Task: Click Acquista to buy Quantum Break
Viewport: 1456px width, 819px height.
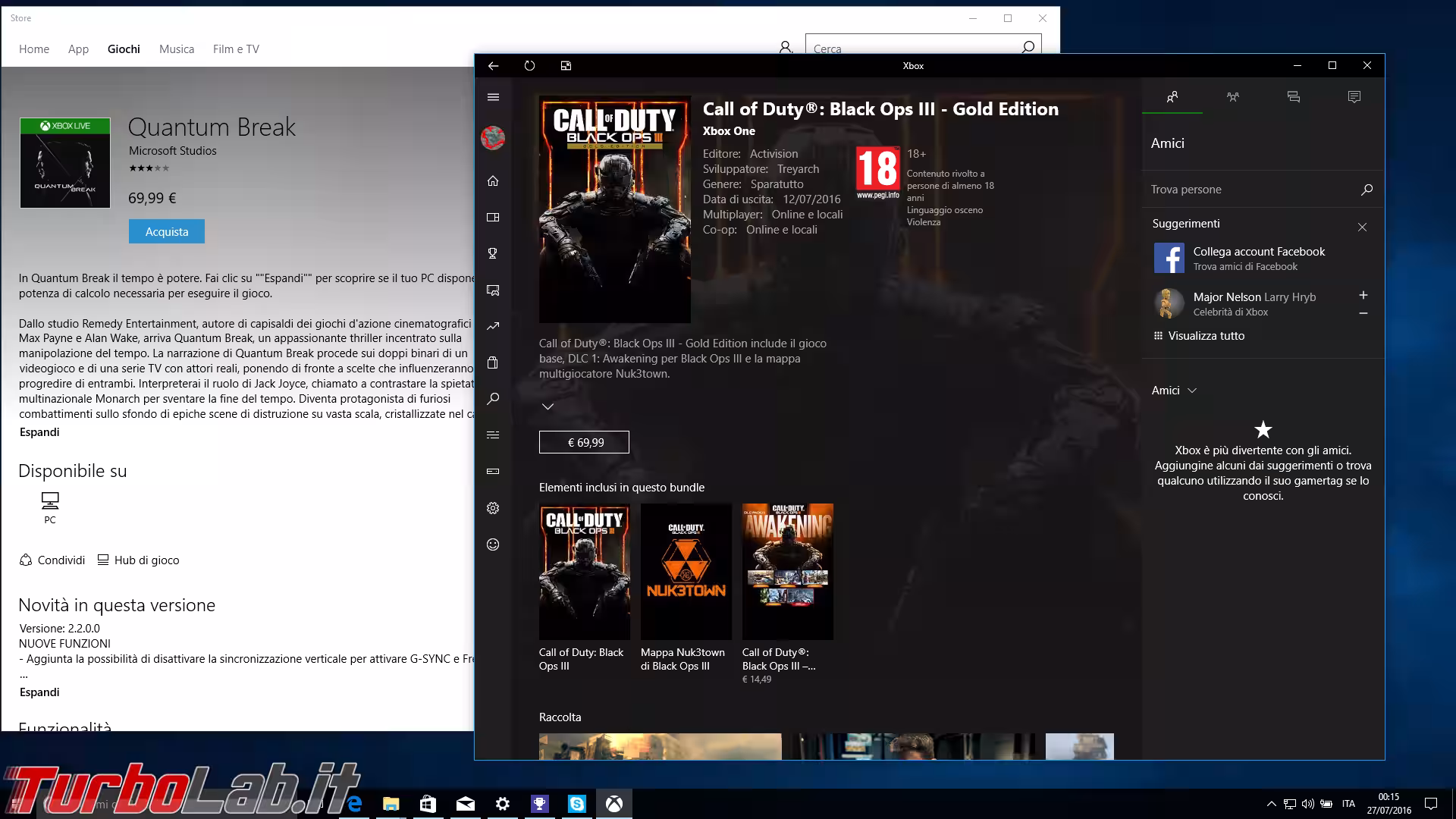Action: click(x=166, y=231)
